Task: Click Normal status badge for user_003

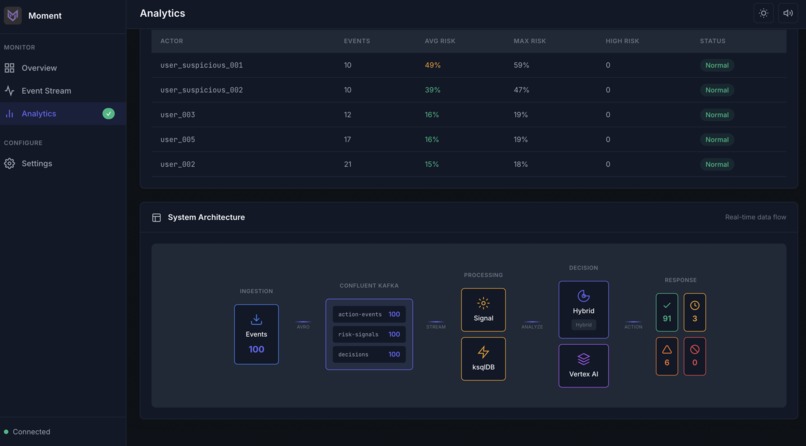Action: tap(717, 115)
